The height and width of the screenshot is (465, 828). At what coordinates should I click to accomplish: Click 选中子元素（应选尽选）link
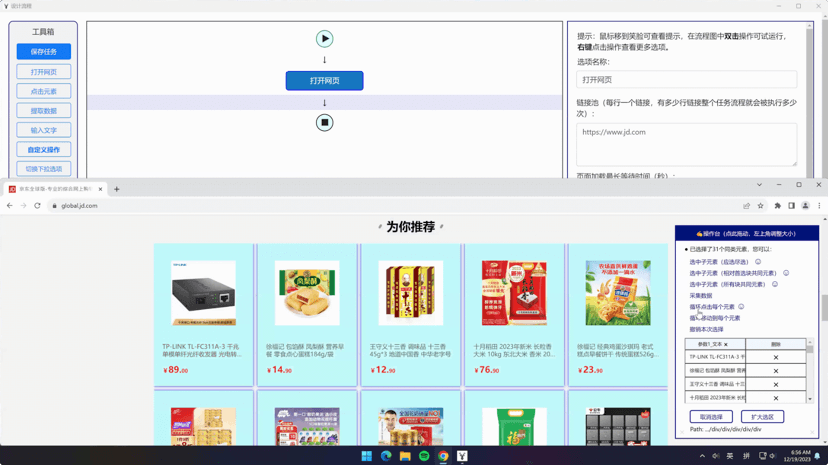tap(719, 262)
